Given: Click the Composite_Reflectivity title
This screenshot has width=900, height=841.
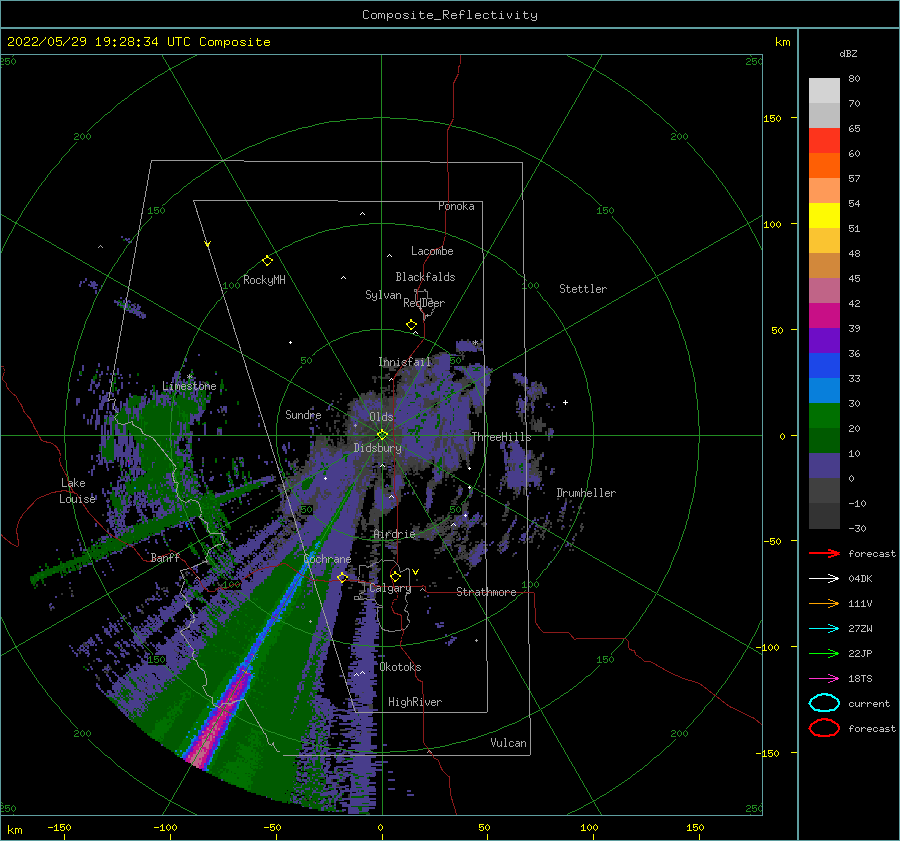Looking at the screenshot, I should point(449,15).
